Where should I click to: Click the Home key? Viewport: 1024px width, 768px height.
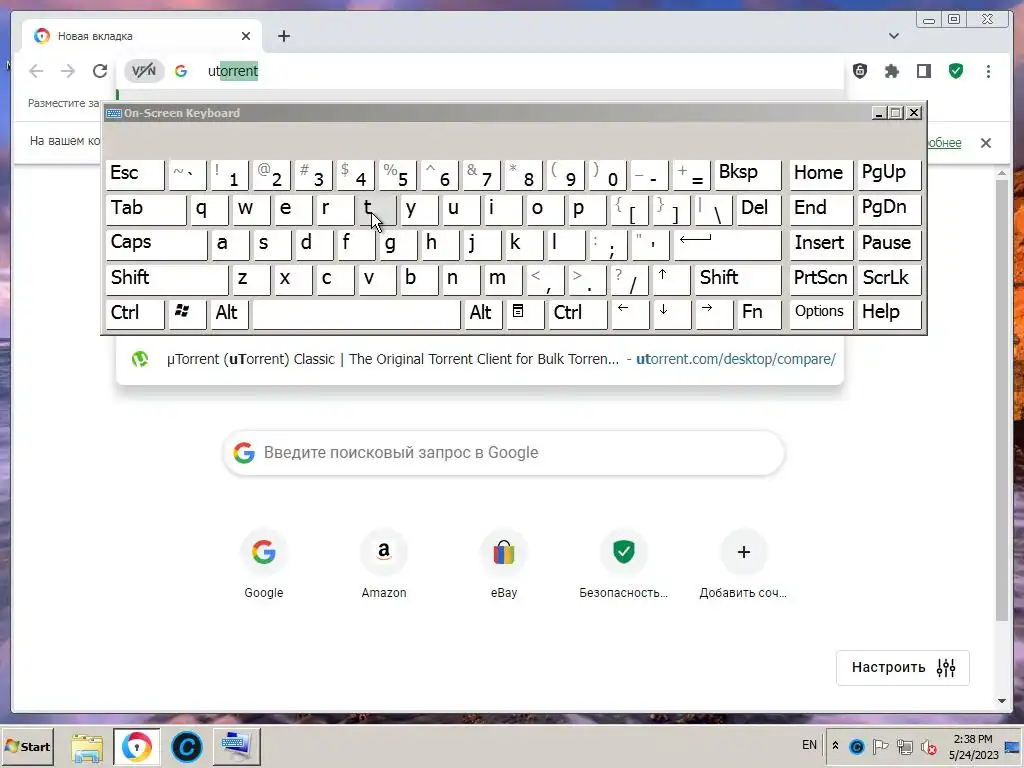tap(821, 174)
